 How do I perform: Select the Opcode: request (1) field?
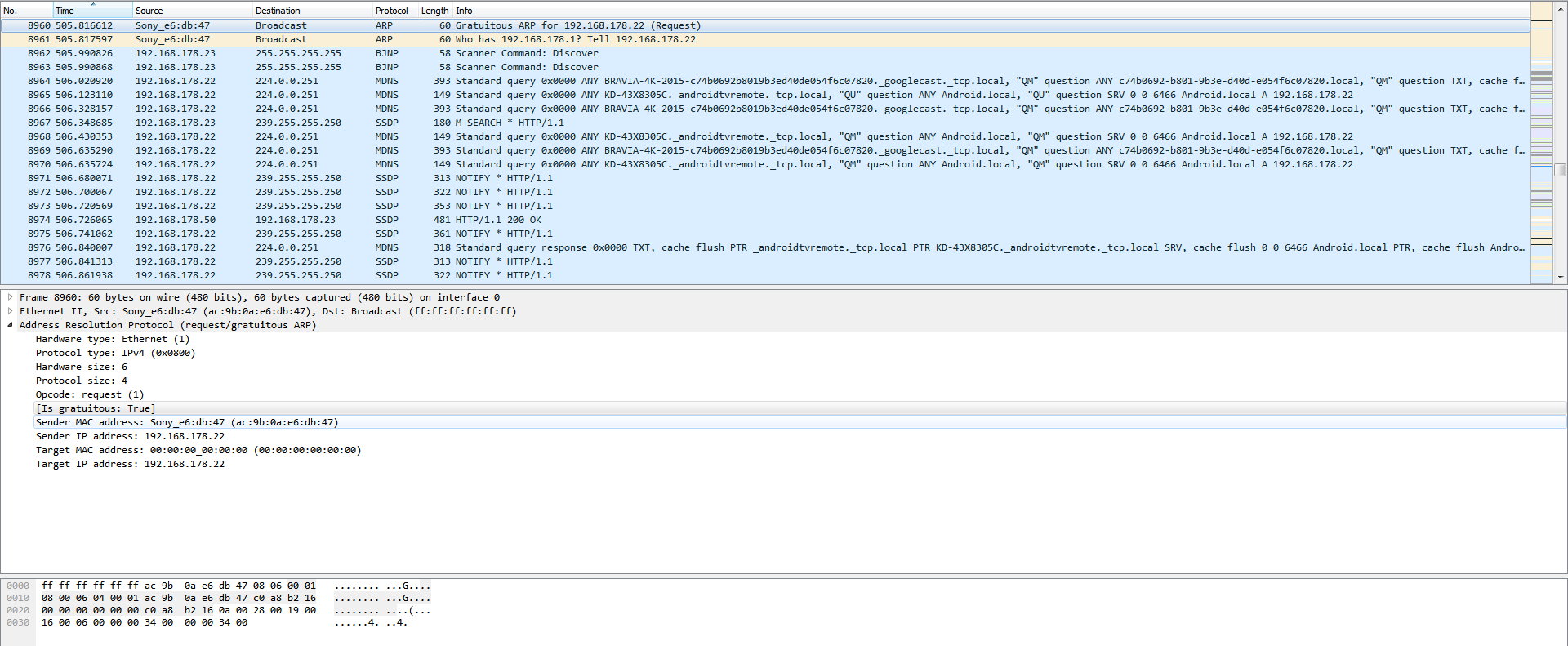(x=90, y=394)
